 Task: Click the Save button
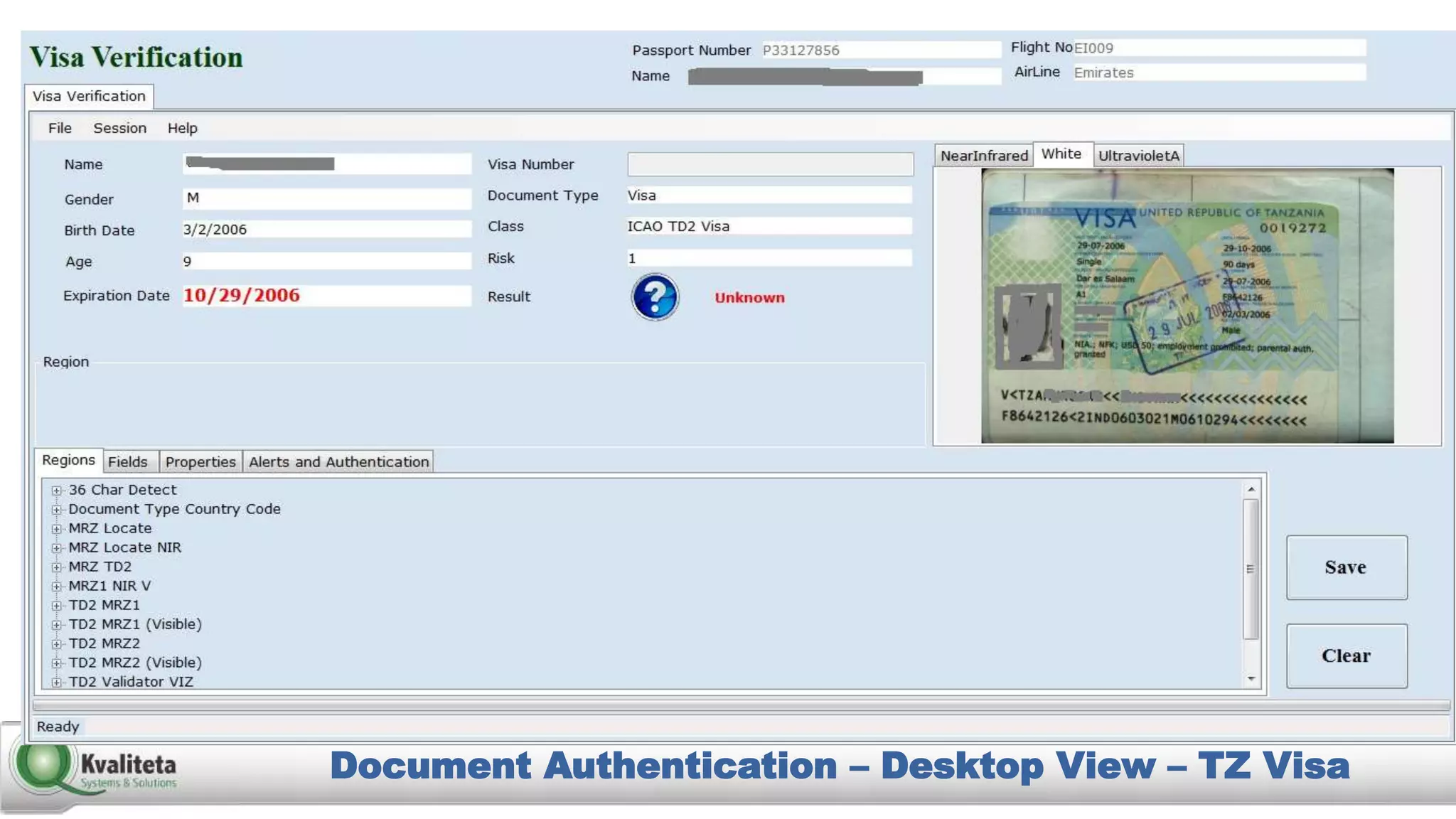pos(1346,567)
